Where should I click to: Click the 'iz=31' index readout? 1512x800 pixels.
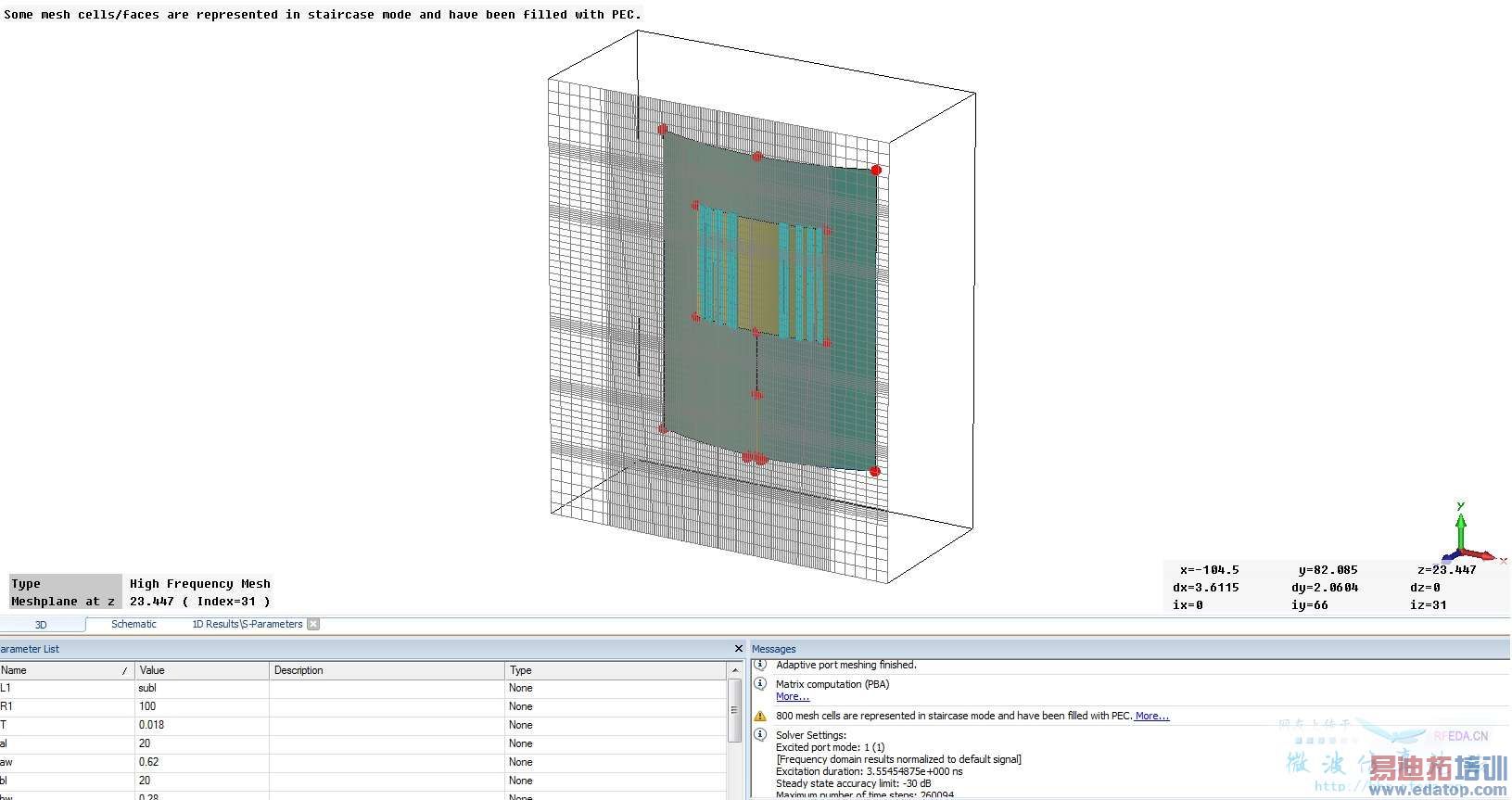(1428, 605)
